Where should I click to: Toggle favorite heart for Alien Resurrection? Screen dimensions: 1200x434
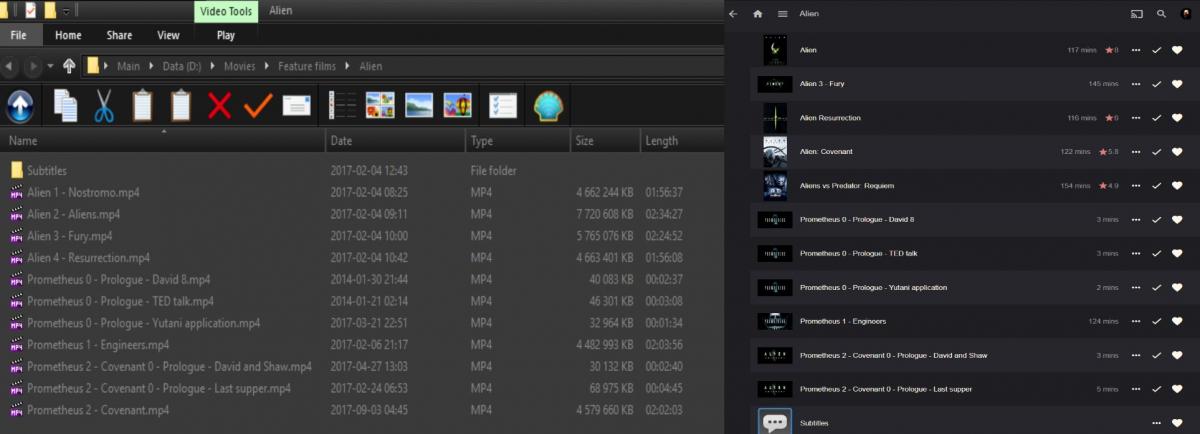point(1177,118)
